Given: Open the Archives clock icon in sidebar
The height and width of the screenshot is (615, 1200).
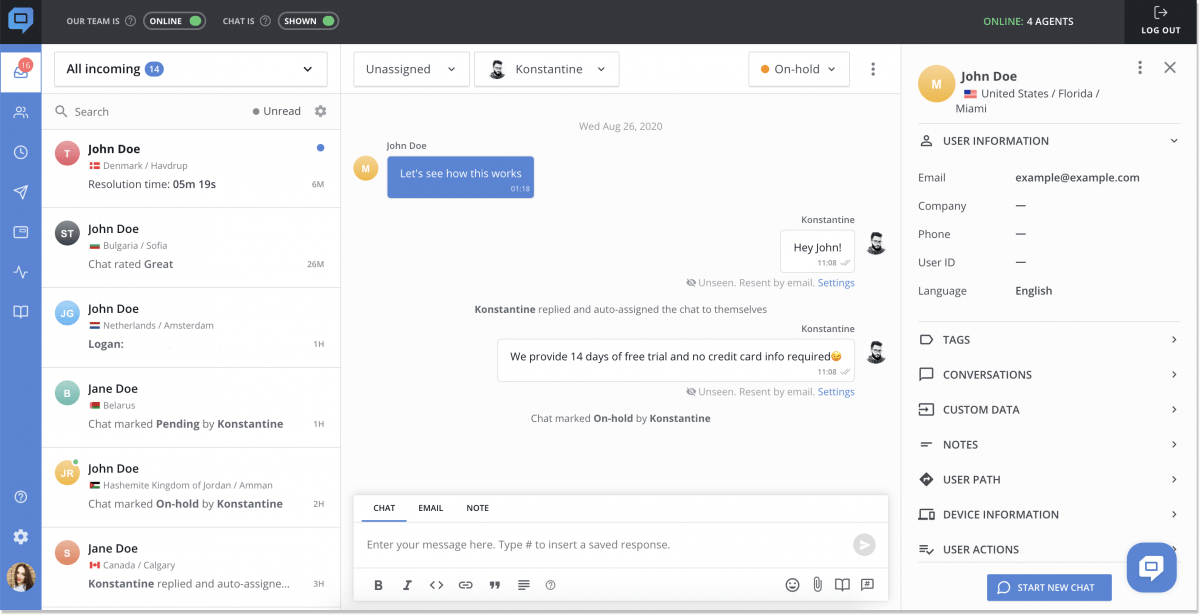Looking at the screenshot, I should pyautogui.click(x=20, y=151).
